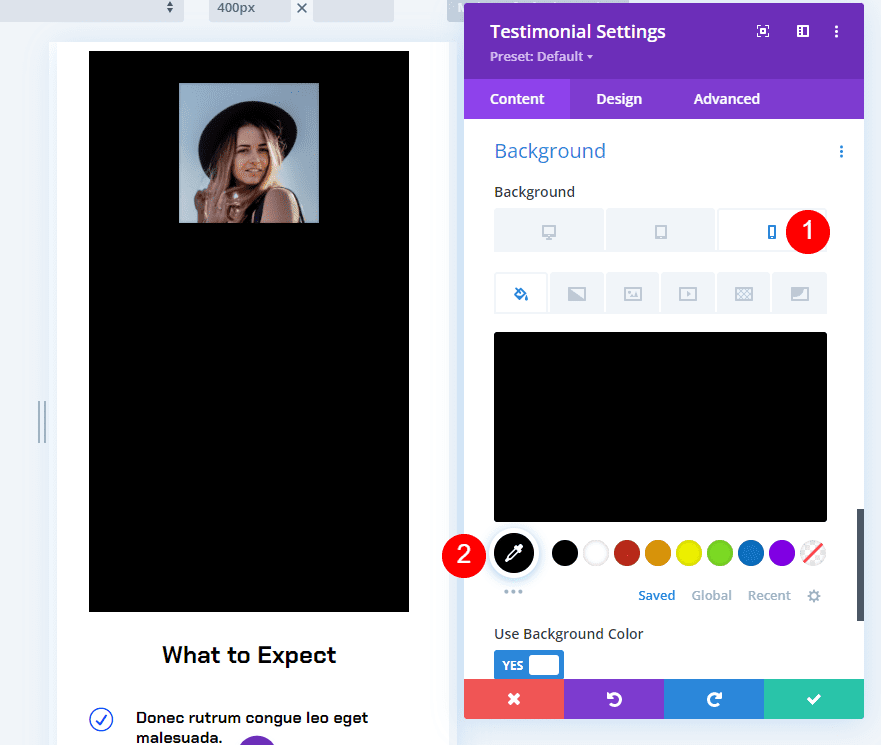Toggle Use Background Color off
The height and width of the screenshot is (745, 881).
click(528, 664)
